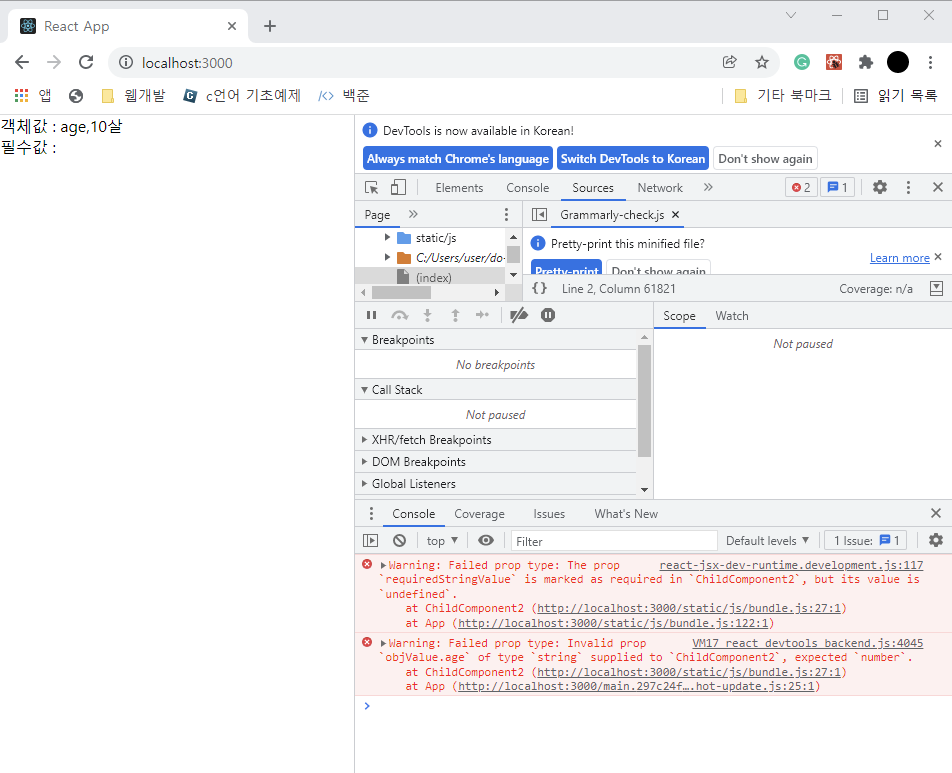The width and height of the screenshot is (952, 773).
Task: Click step over next function call icon
Action: [x=399, y=315]
